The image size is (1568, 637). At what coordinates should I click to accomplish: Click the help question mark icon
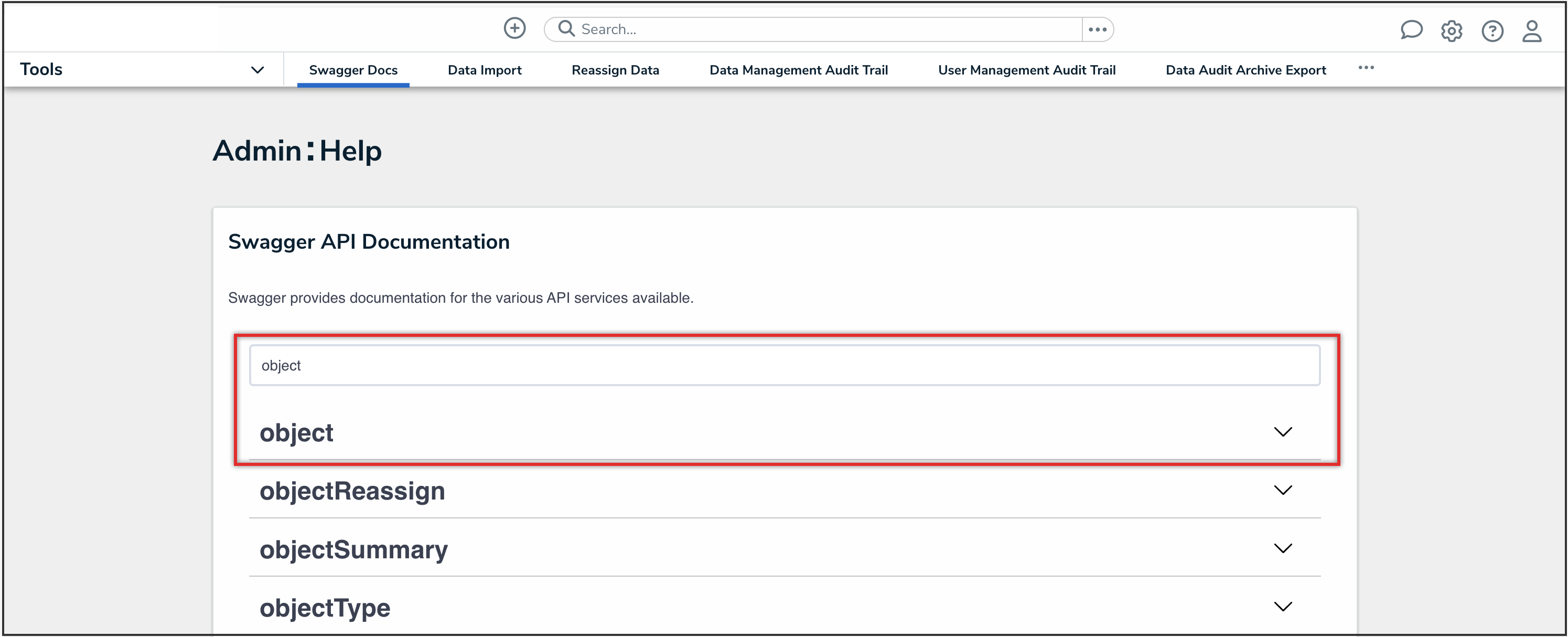1492,30
